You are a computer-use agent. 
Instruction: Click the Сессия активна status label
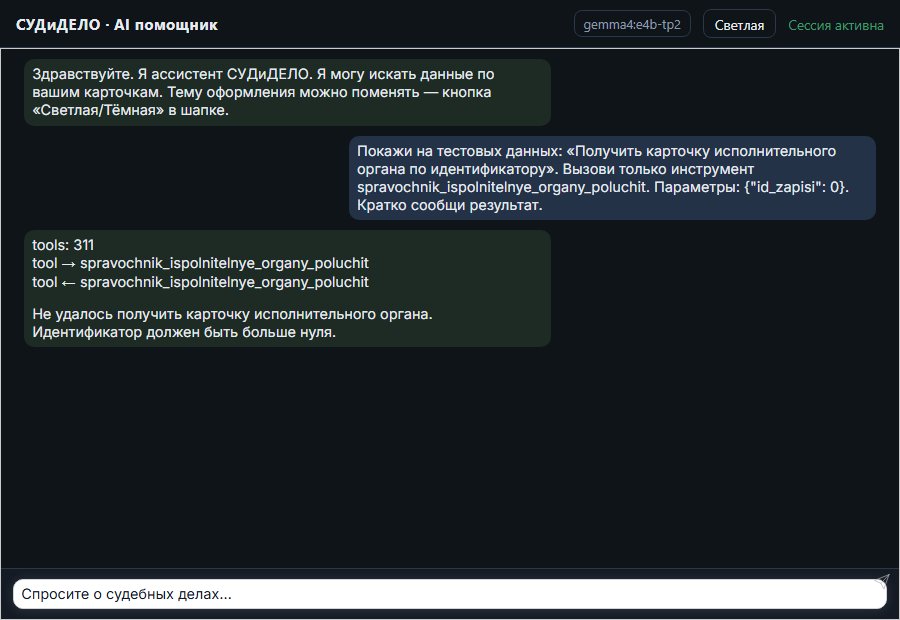(836, 25)
